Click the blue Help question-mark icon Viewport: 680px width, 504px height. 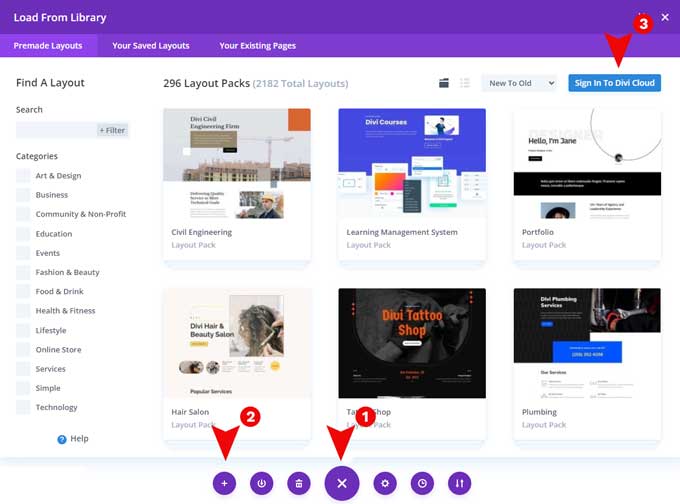point(62,439)
